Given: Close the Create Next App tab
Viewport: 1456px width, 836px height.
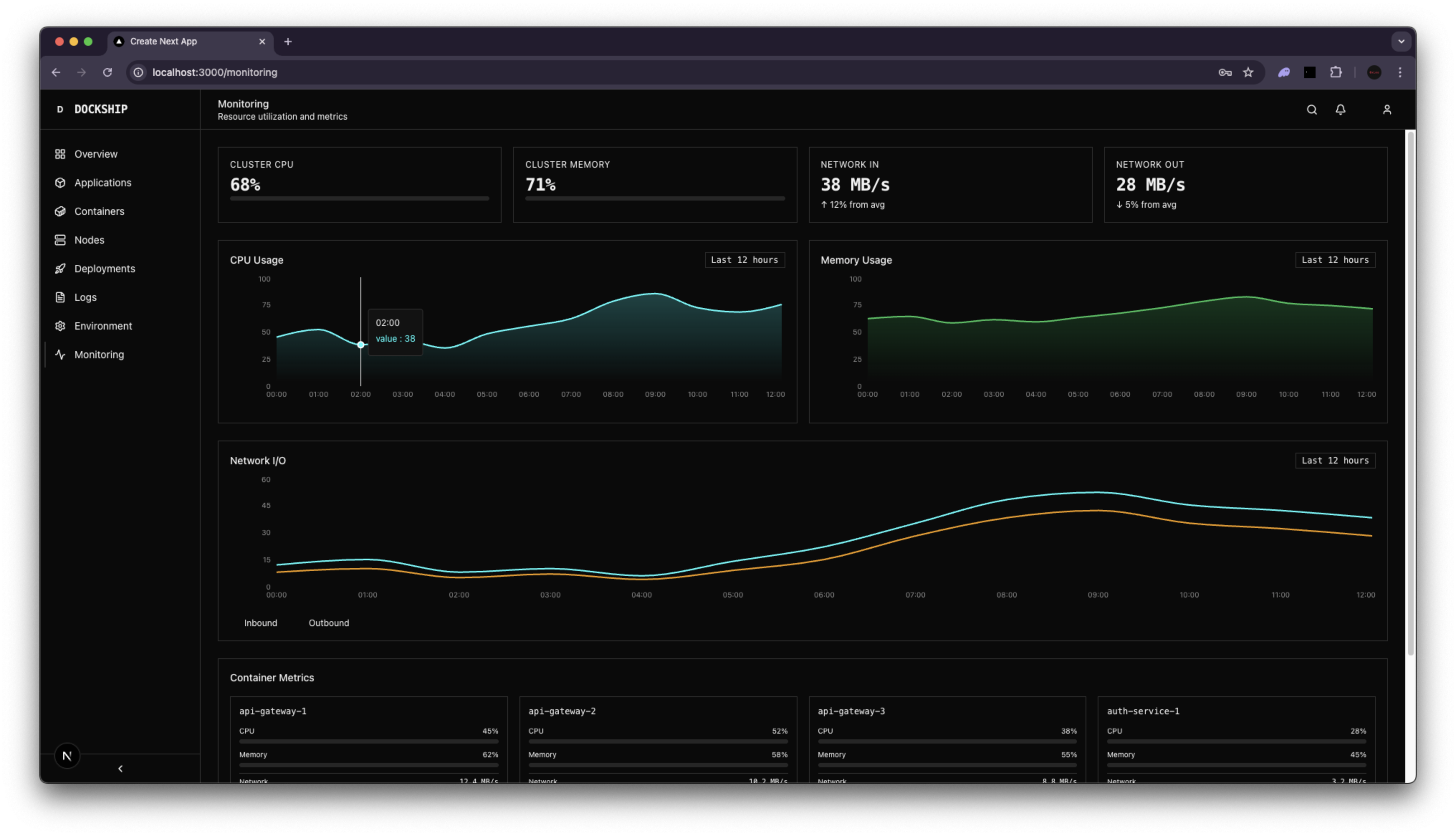Looking at the screenshot, I should click(x=262, y=41).
